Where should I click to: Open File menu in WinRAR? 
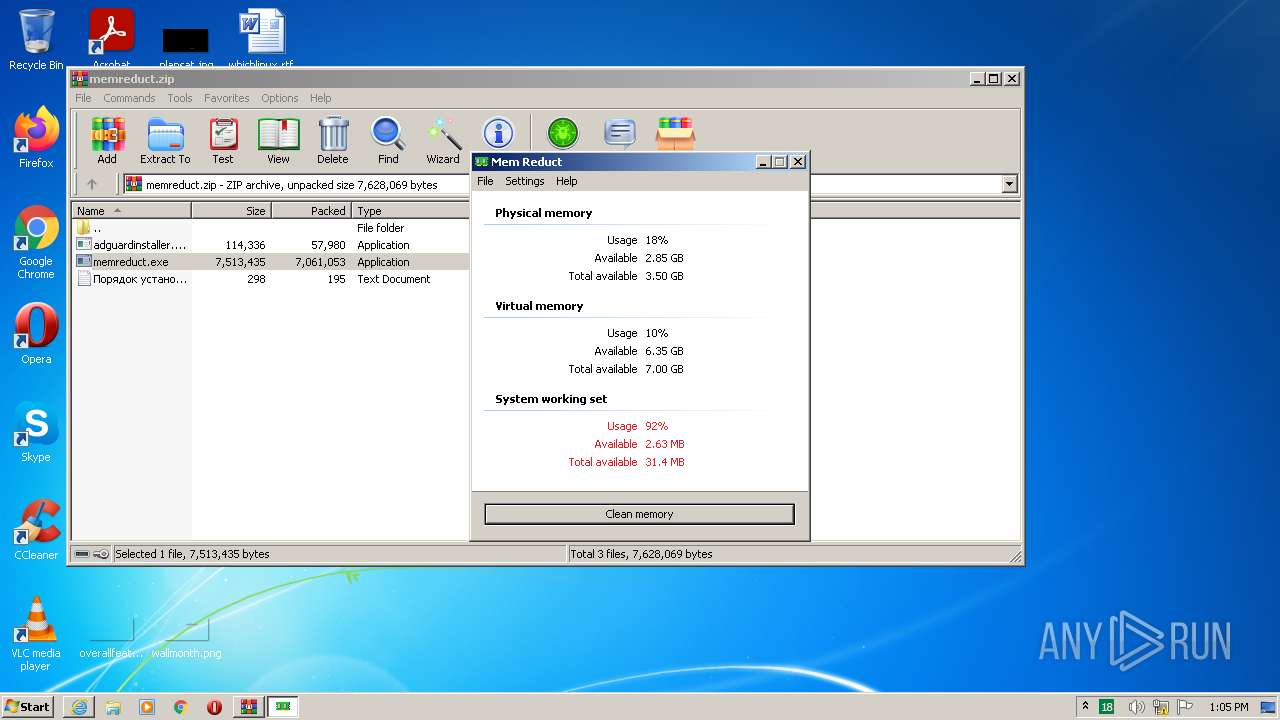(x=83, y=98)
